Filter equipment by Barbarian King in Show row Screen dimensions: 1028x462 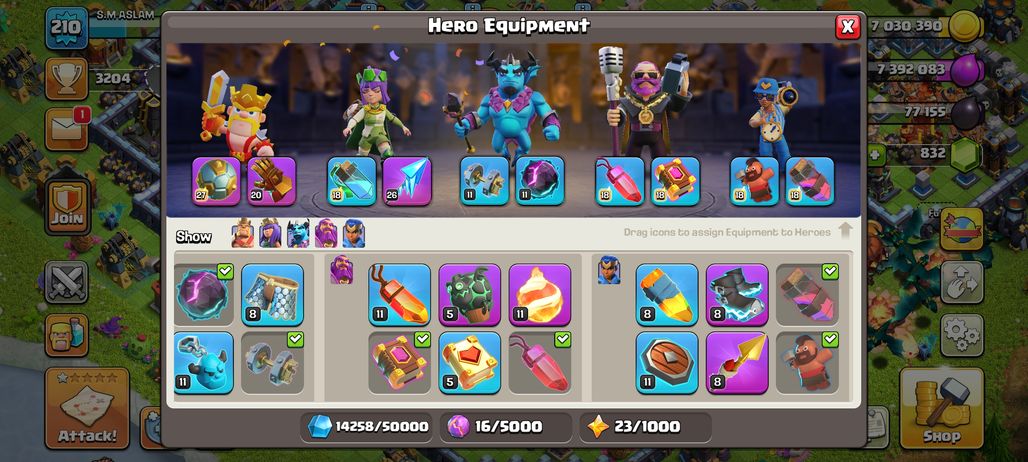[242, 234]
